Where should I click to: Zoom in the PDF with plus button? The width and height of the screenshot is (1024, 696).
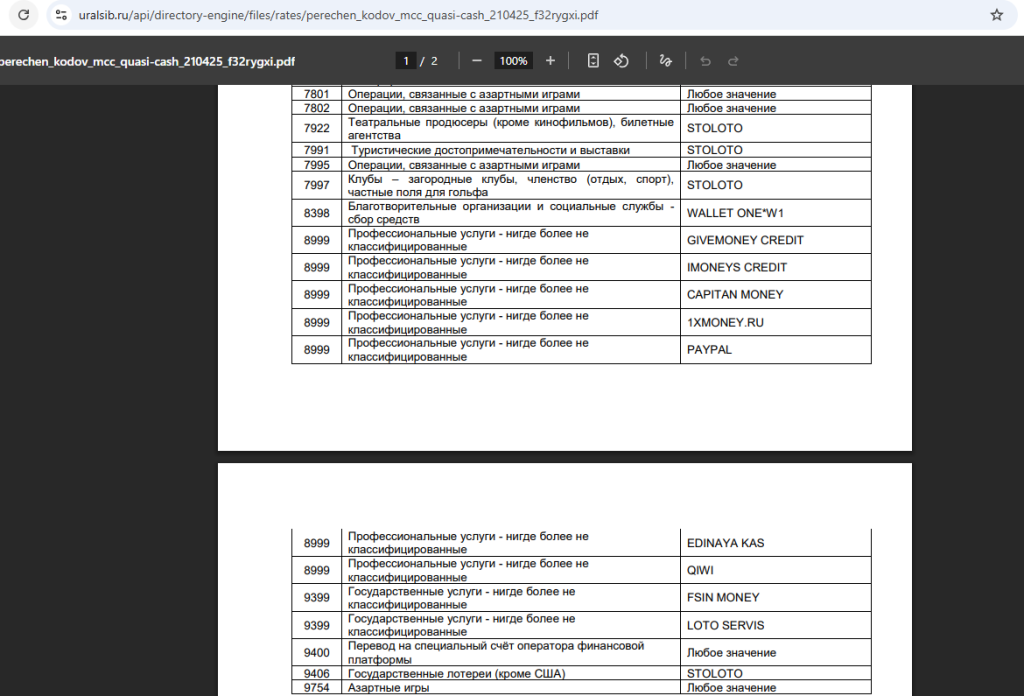[550, 61]
